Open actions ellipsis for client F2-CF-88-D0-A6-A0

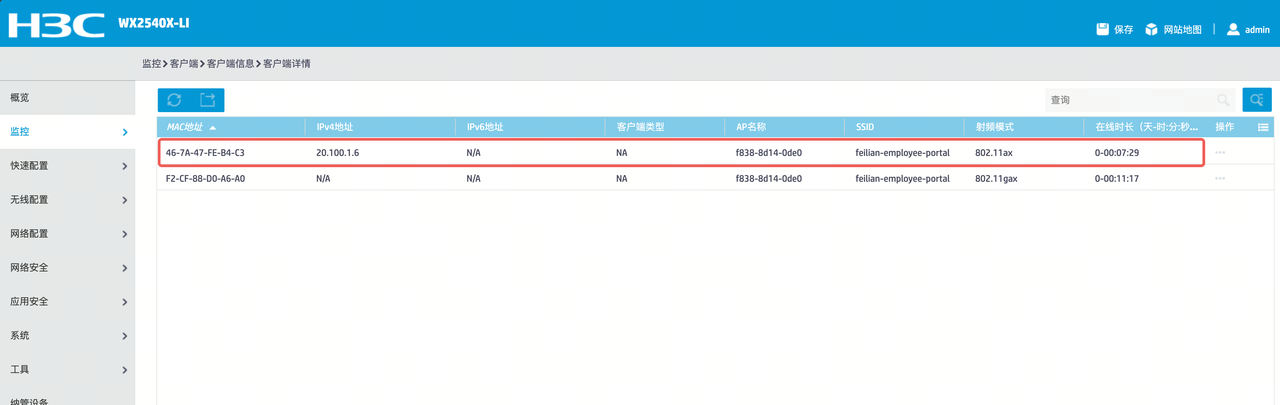1220,179
